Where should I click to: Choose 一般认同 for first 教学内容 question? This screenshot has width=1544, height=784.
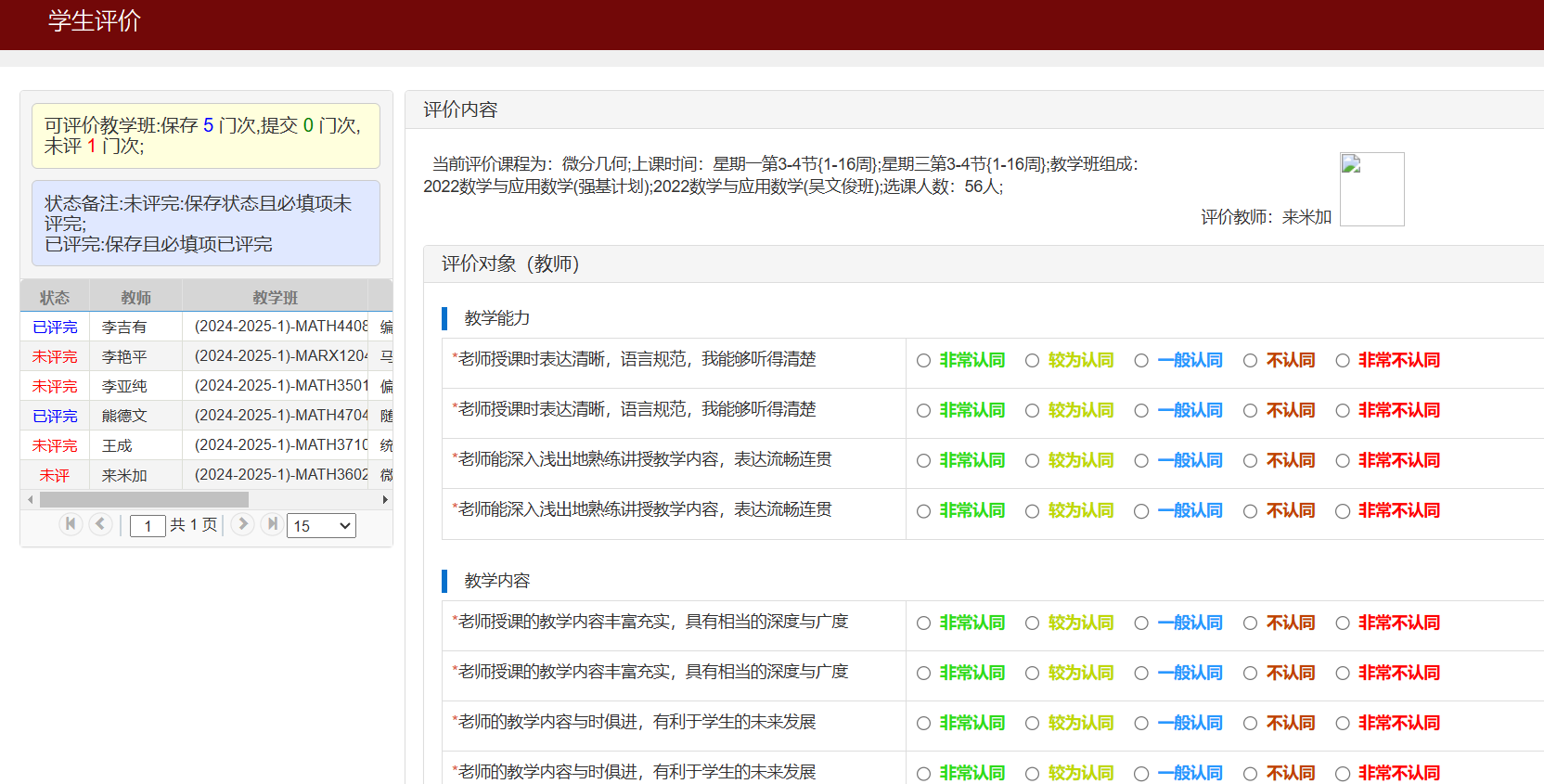pos(1141,623)
